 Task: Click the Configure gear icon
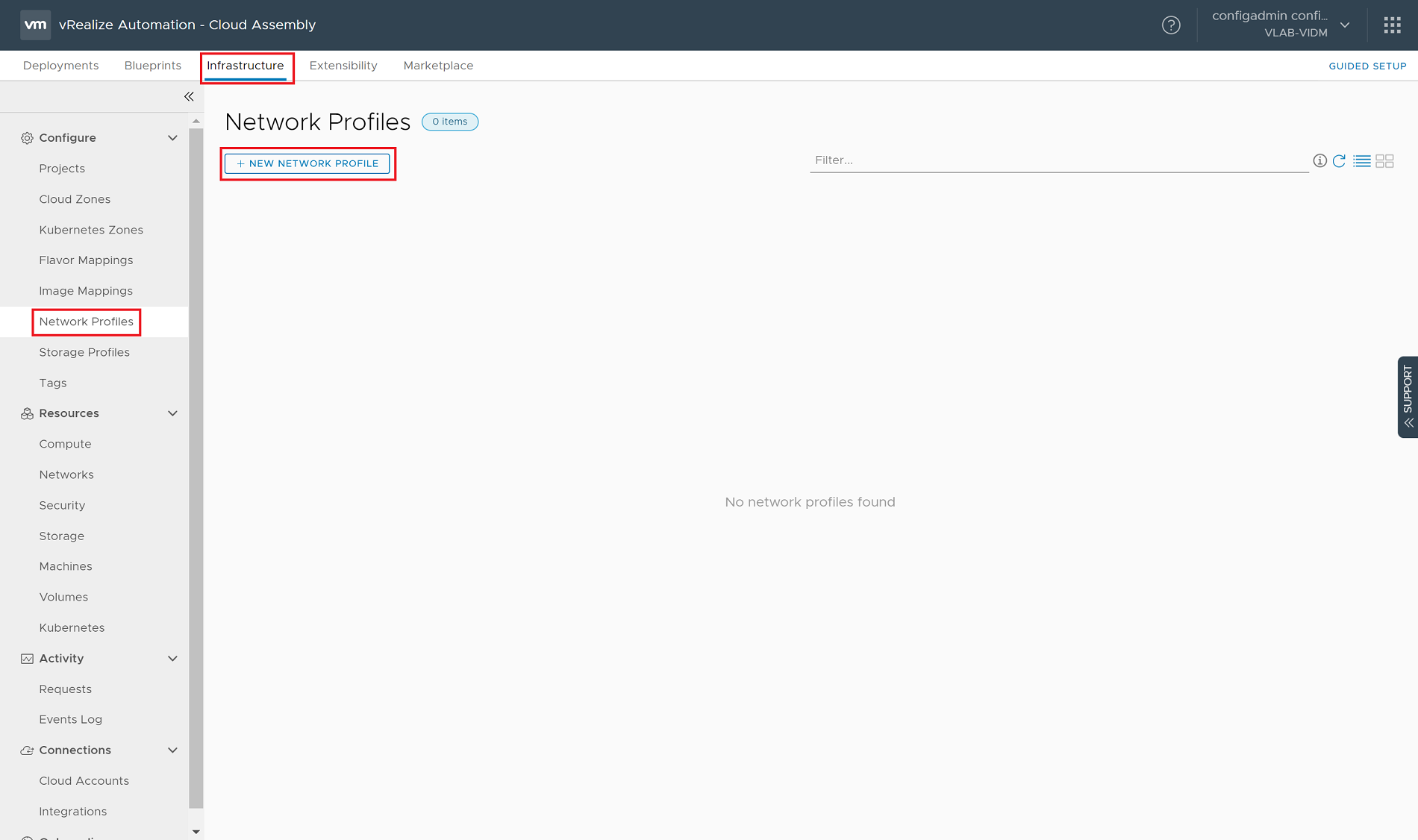point(26,137)
